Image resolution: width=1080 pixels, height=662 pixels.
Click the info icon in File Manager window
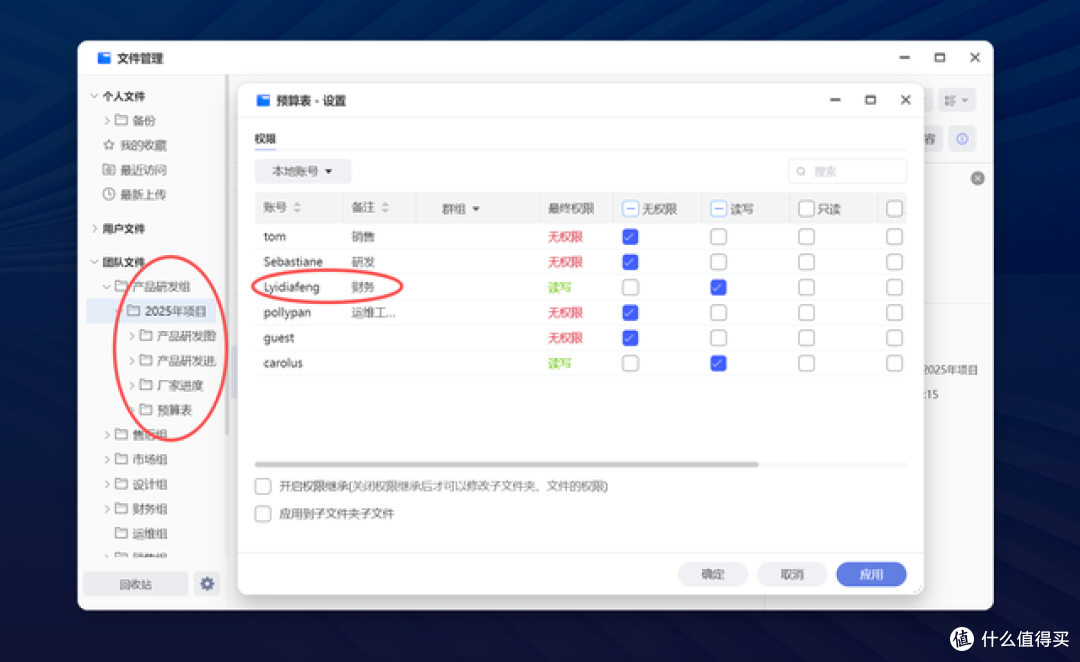(x=962, y=139)
